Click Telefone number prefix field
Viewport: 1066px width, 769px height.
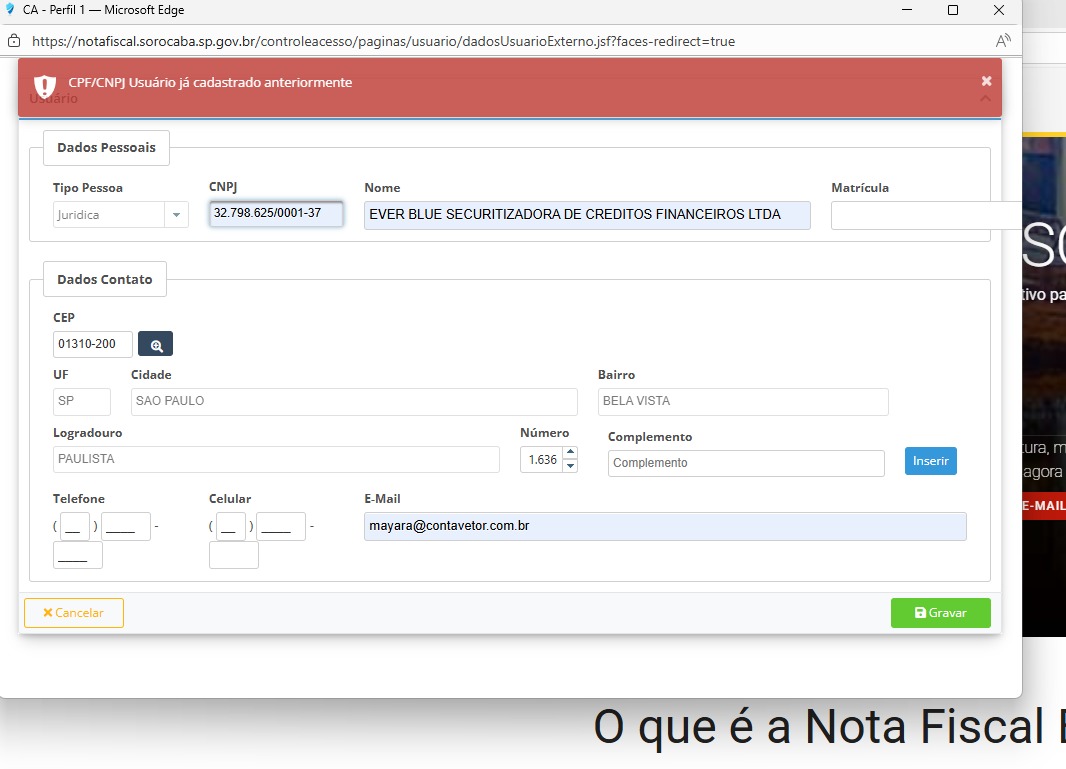tap(126, 527)
